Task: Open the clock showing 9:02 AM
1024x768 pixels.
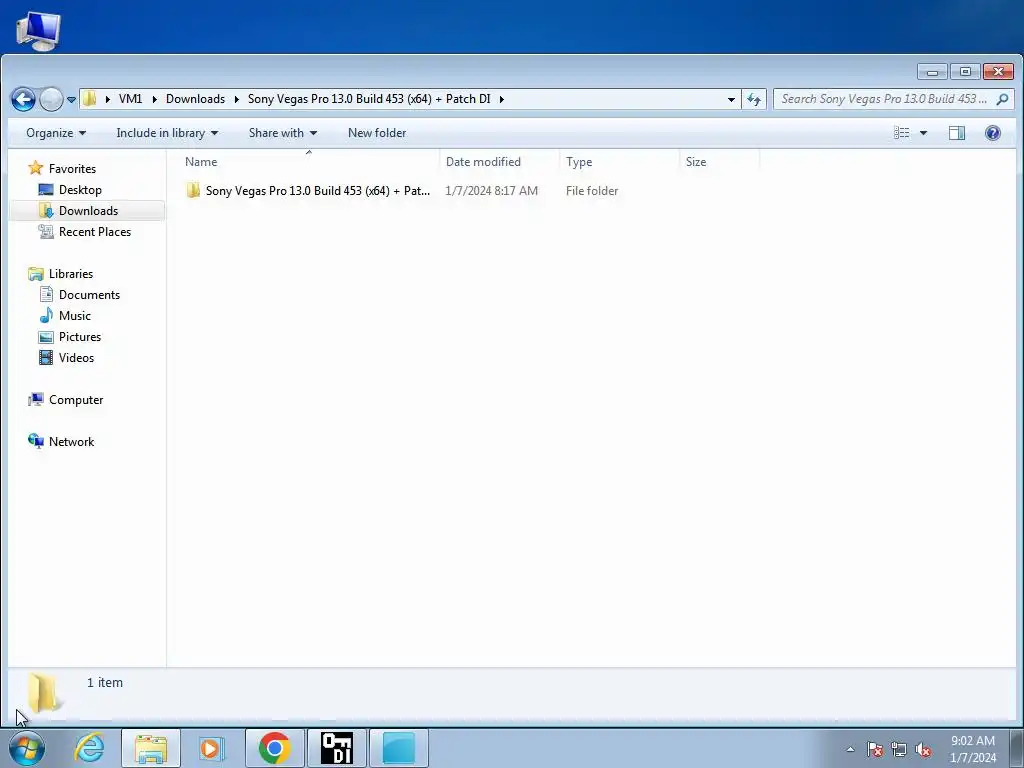Action: coord(972,748)
